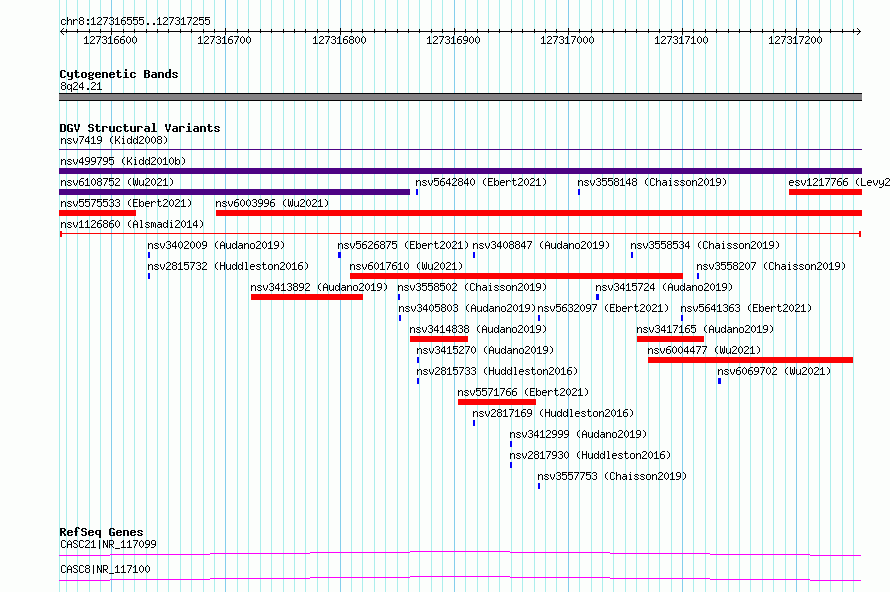Click nsv3412999 (Audano2019) label
The width and height of the screenshot is (890, 592).
(x=578, y=434)
